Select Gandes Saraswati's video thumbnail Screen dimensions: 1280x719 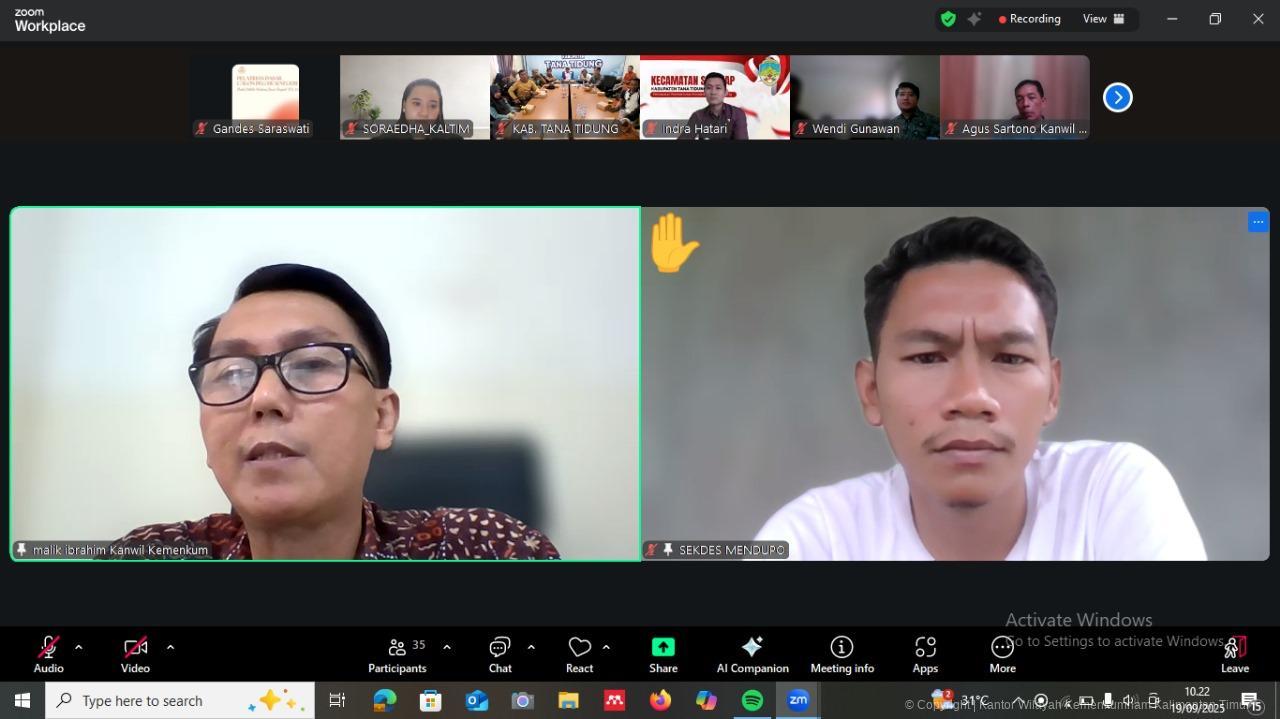tap(265, 97)
